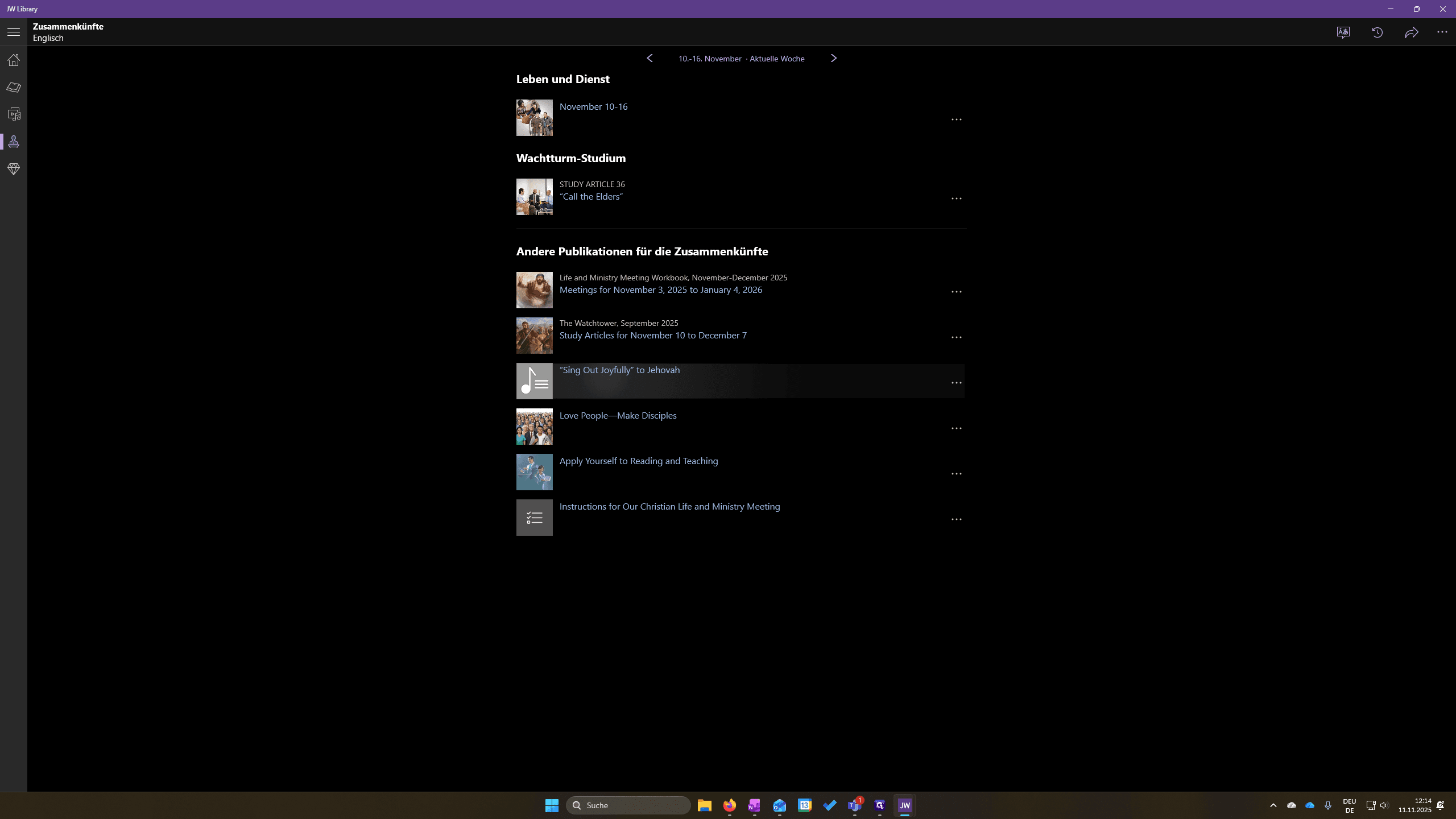This screenshot has height=819, width=1456.
Task: Launch Firefox from the taskbar
Action: pos(730,805)
